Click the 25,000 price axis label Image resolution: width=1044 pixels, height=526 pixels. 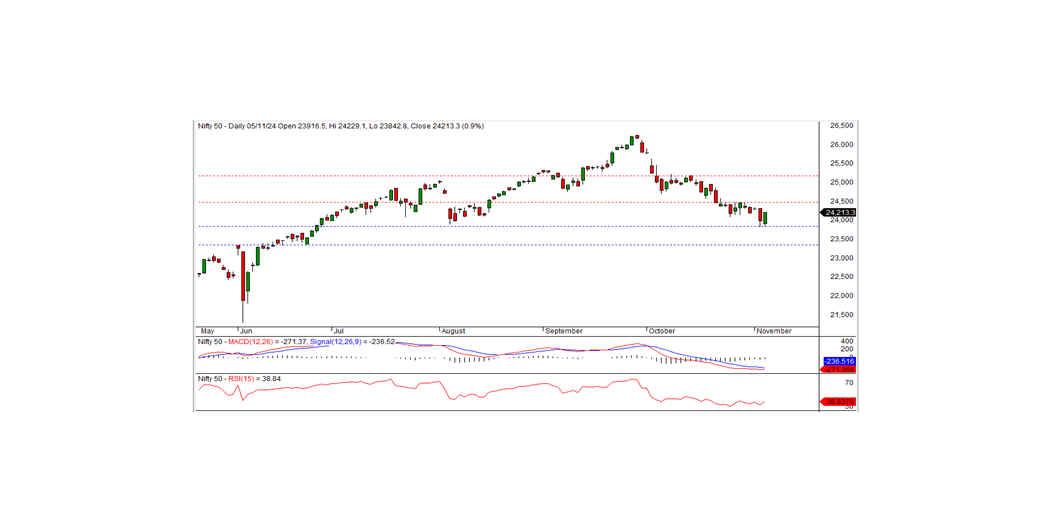842,182
